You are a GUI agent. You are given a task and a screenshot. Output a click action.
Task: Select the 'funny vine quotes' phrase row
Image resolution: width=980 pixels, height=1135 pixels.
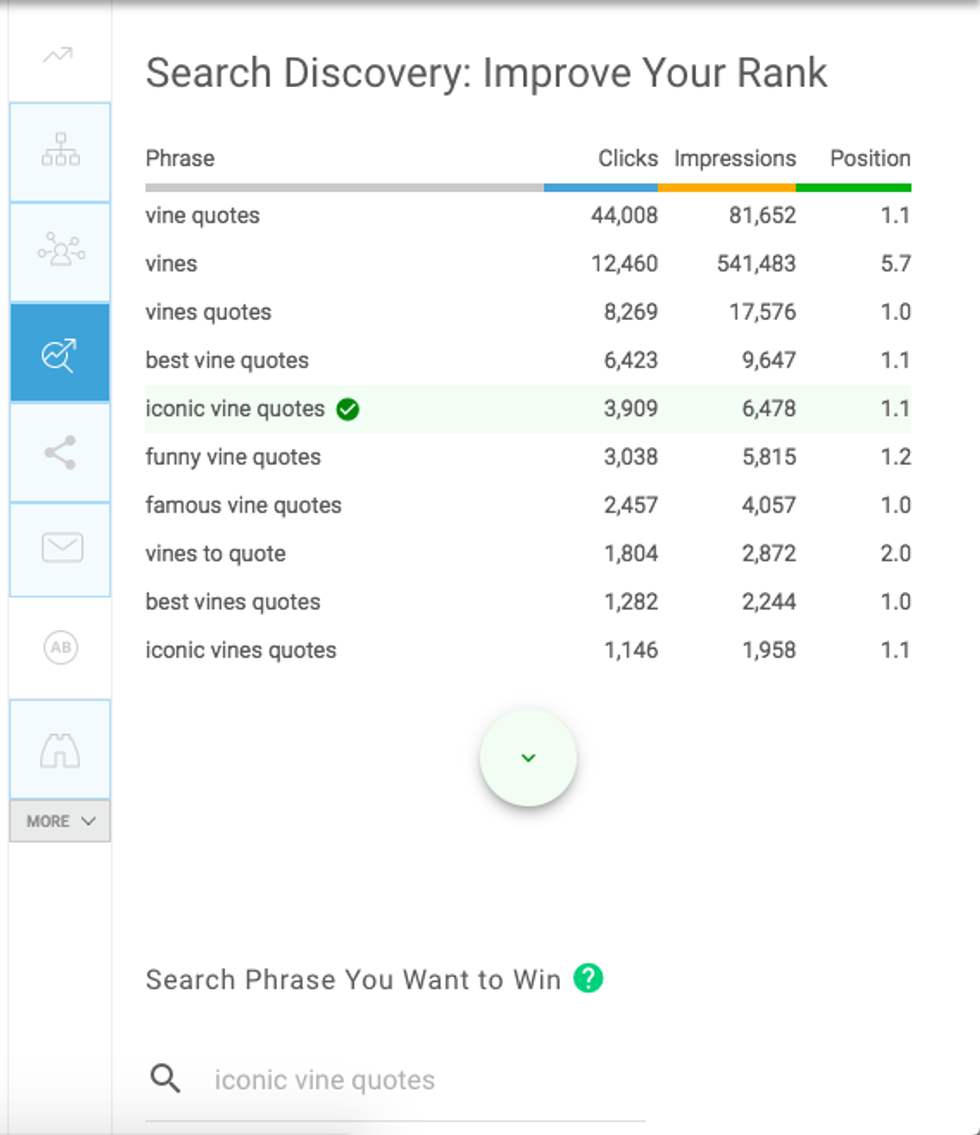tap(233, 457)
